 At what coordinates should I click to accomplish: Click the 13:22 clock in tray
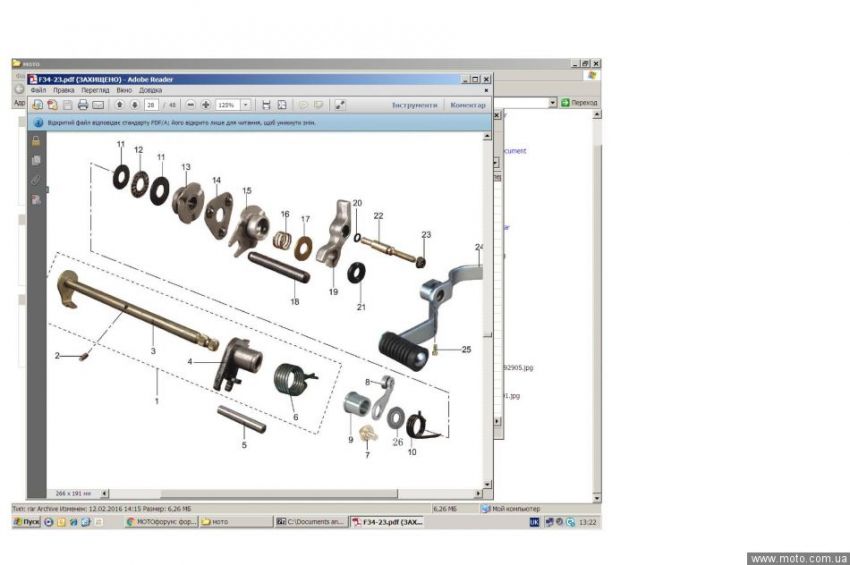click(588, 522)
